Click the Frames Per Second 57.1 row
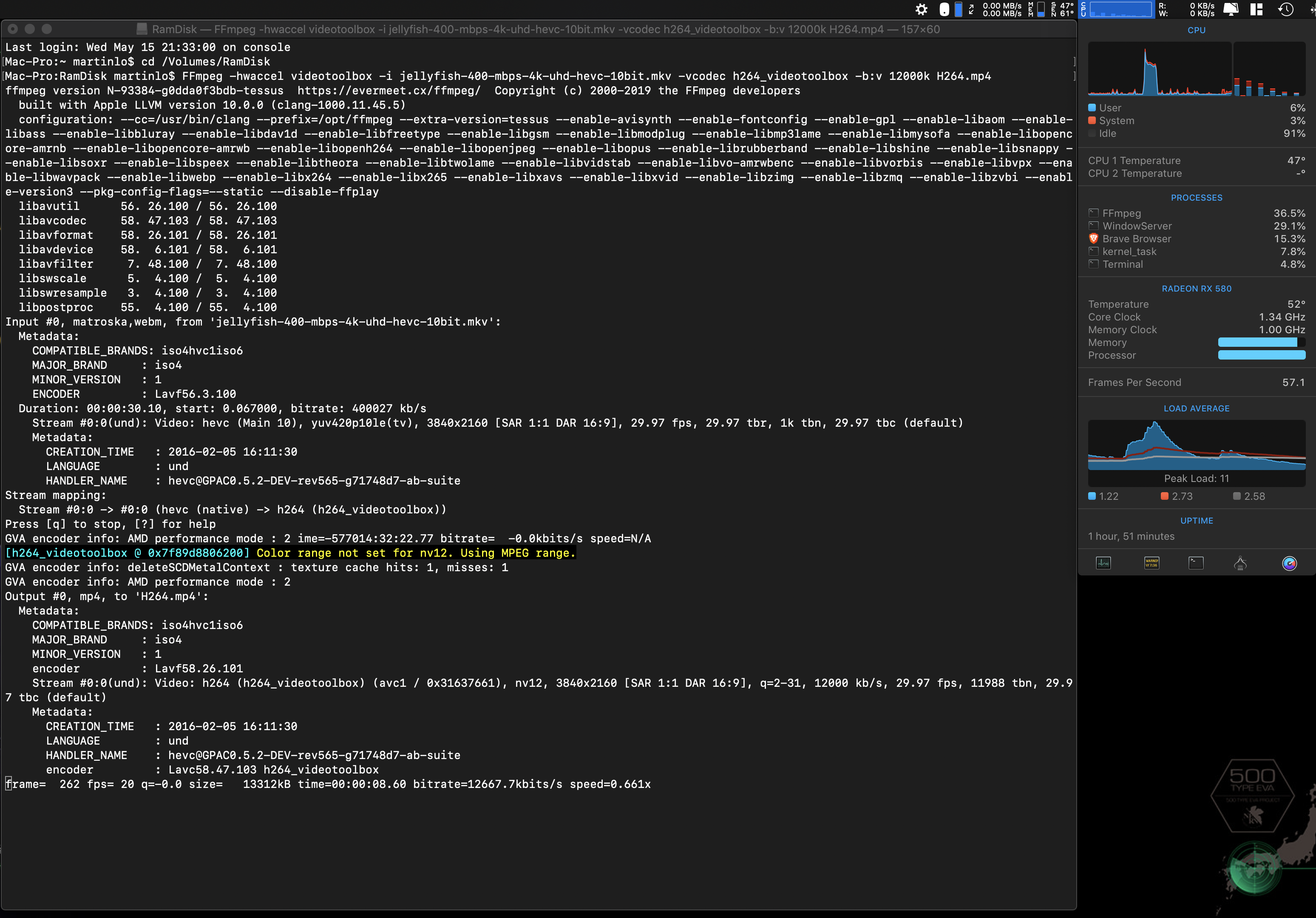 pyautogui.click(x=1197, y=382)
